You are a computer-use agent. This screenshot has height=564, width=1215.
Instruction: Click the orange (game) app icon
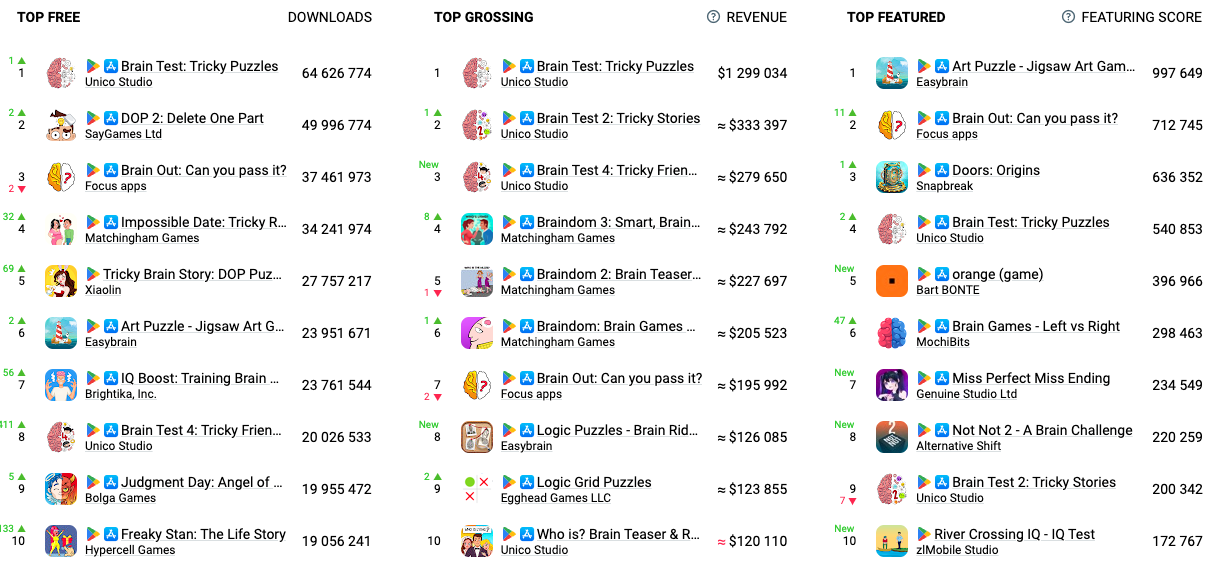coord(892,281)
